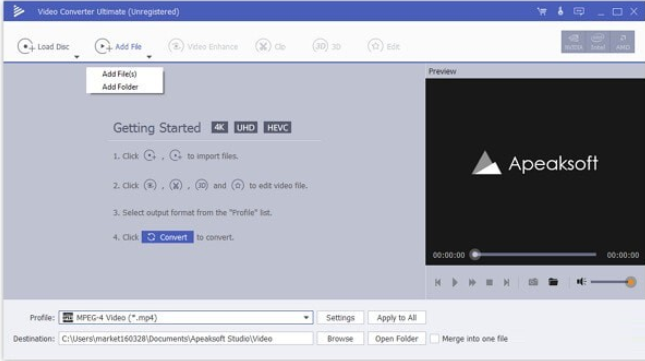Mute the preview audio
This screenshot has height=361, width=645.
tap(581, 282)
